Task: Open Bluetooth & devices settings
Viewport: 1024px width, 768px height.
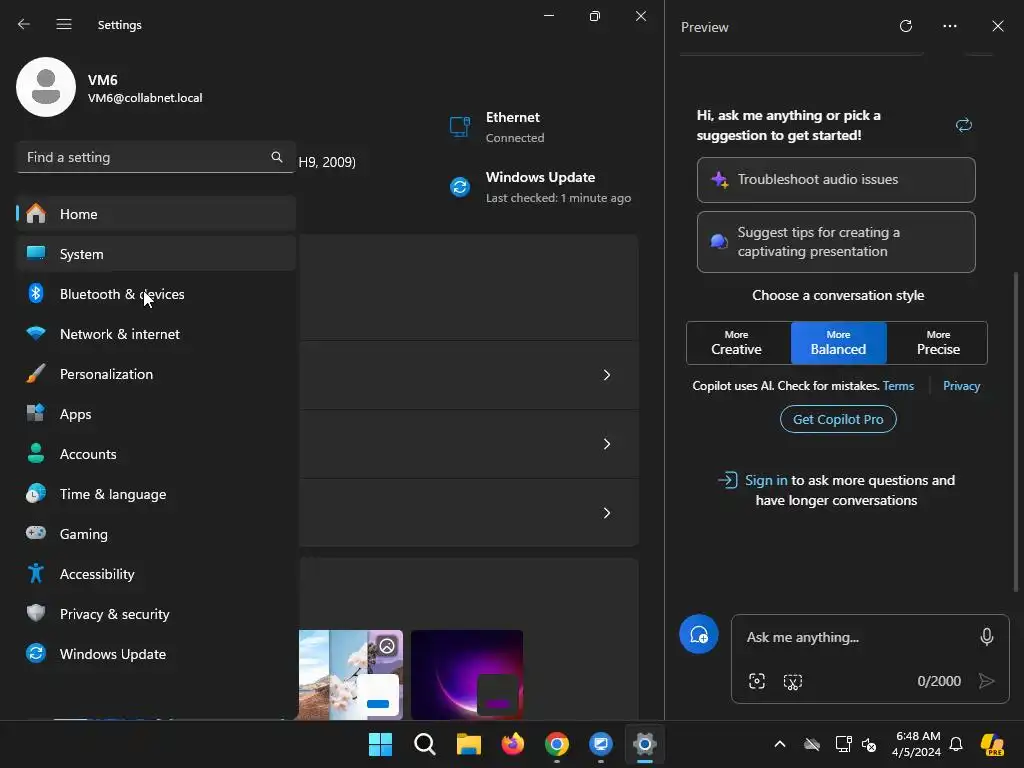Action: coord(155,294)
